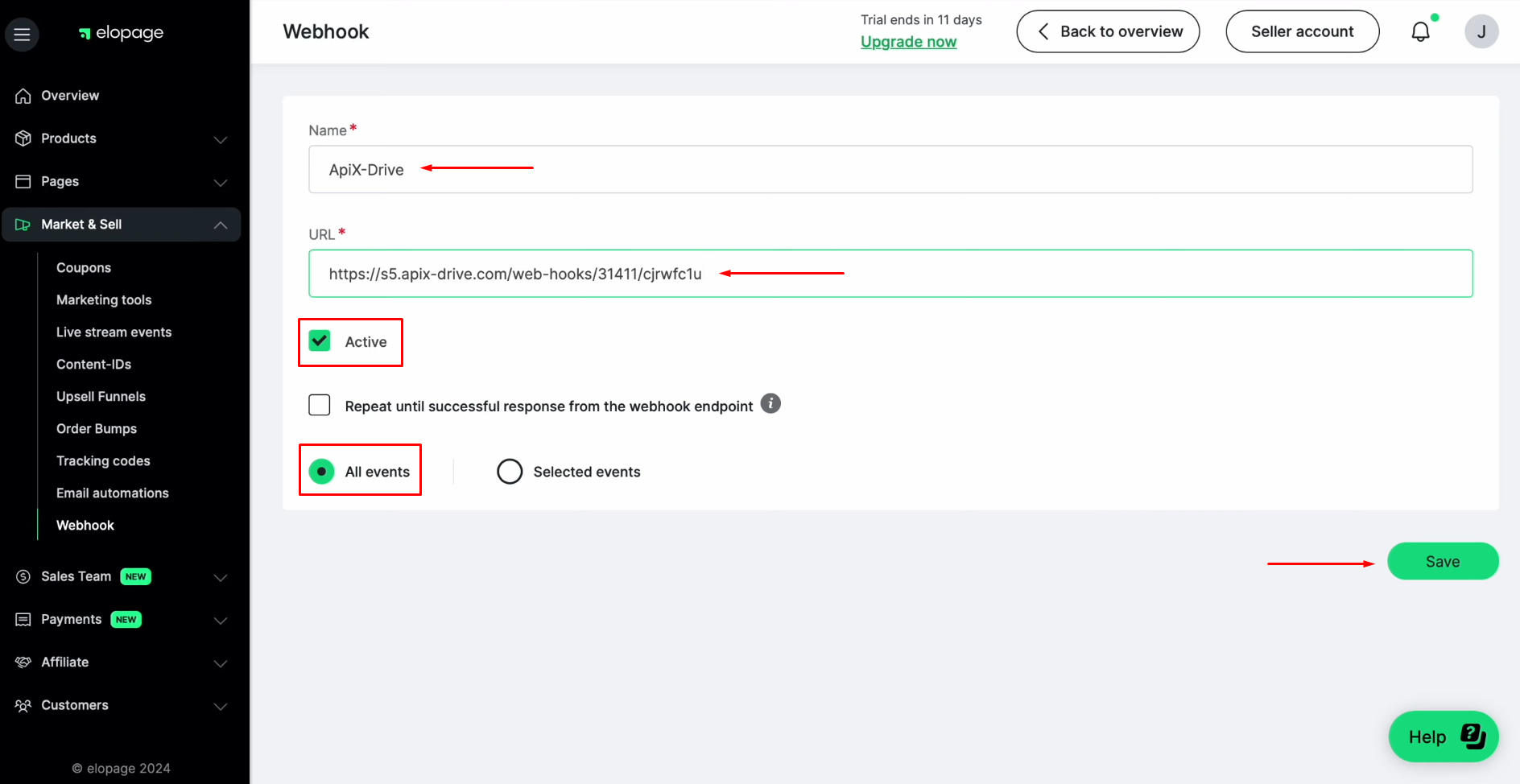
Task: Click the Sales Team dollar icon
Action: (x=23, y=576)
